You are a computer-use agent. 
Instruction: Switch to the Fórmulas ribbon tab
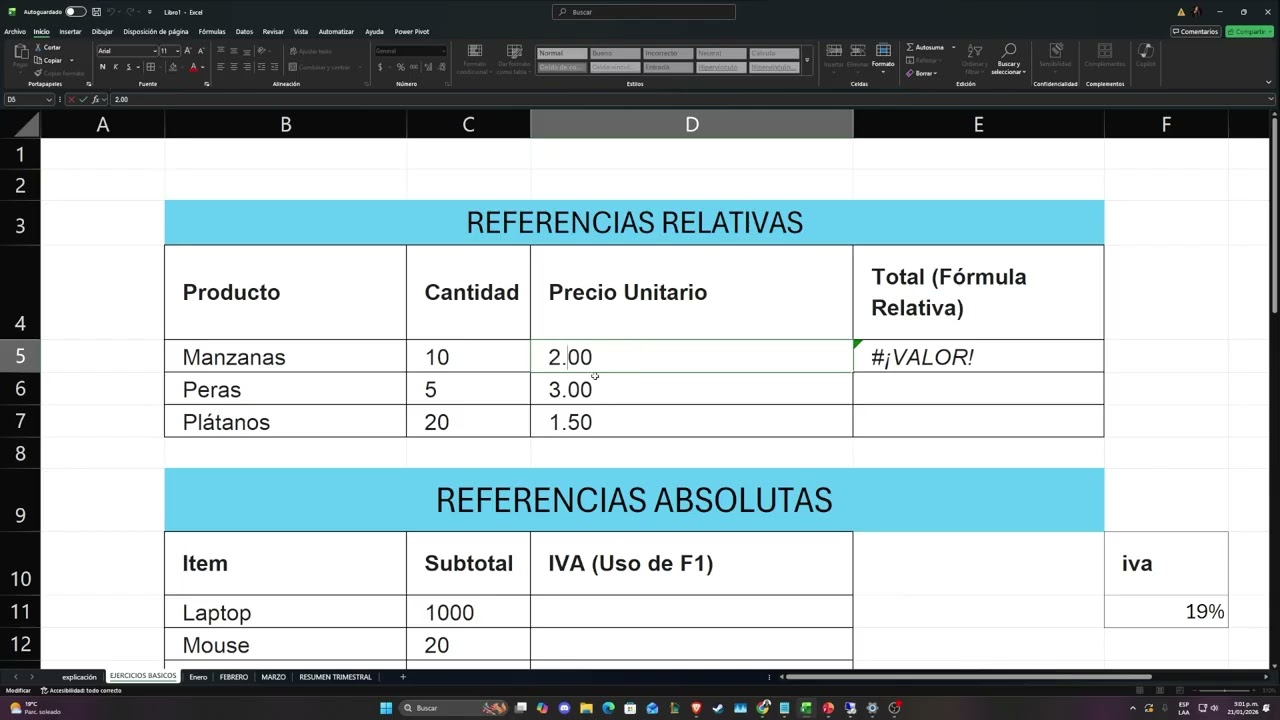212,32
